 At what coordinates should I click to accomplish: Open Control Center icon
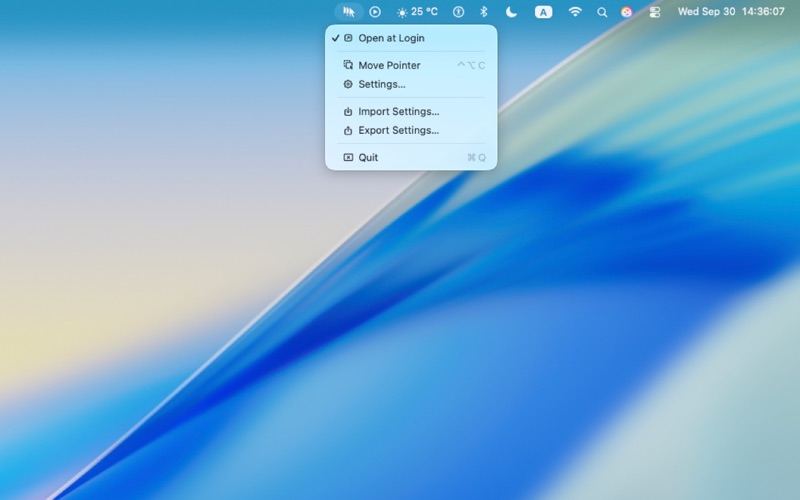655,12
